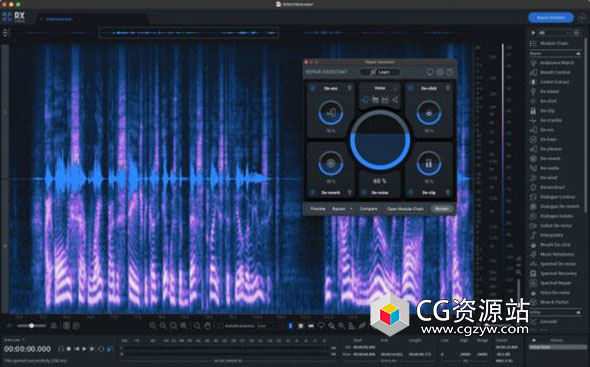Open Repair Assistant settings gear
This screenshot has height=367, width=590.
[440, 72]
